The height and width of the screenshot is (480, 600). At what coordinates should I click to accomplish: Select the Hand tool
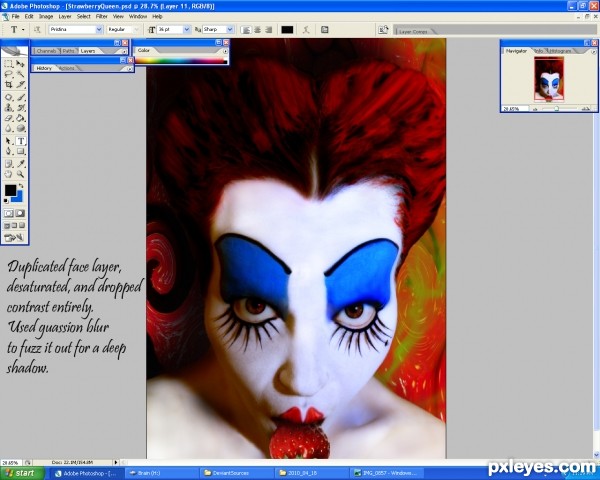9,175
